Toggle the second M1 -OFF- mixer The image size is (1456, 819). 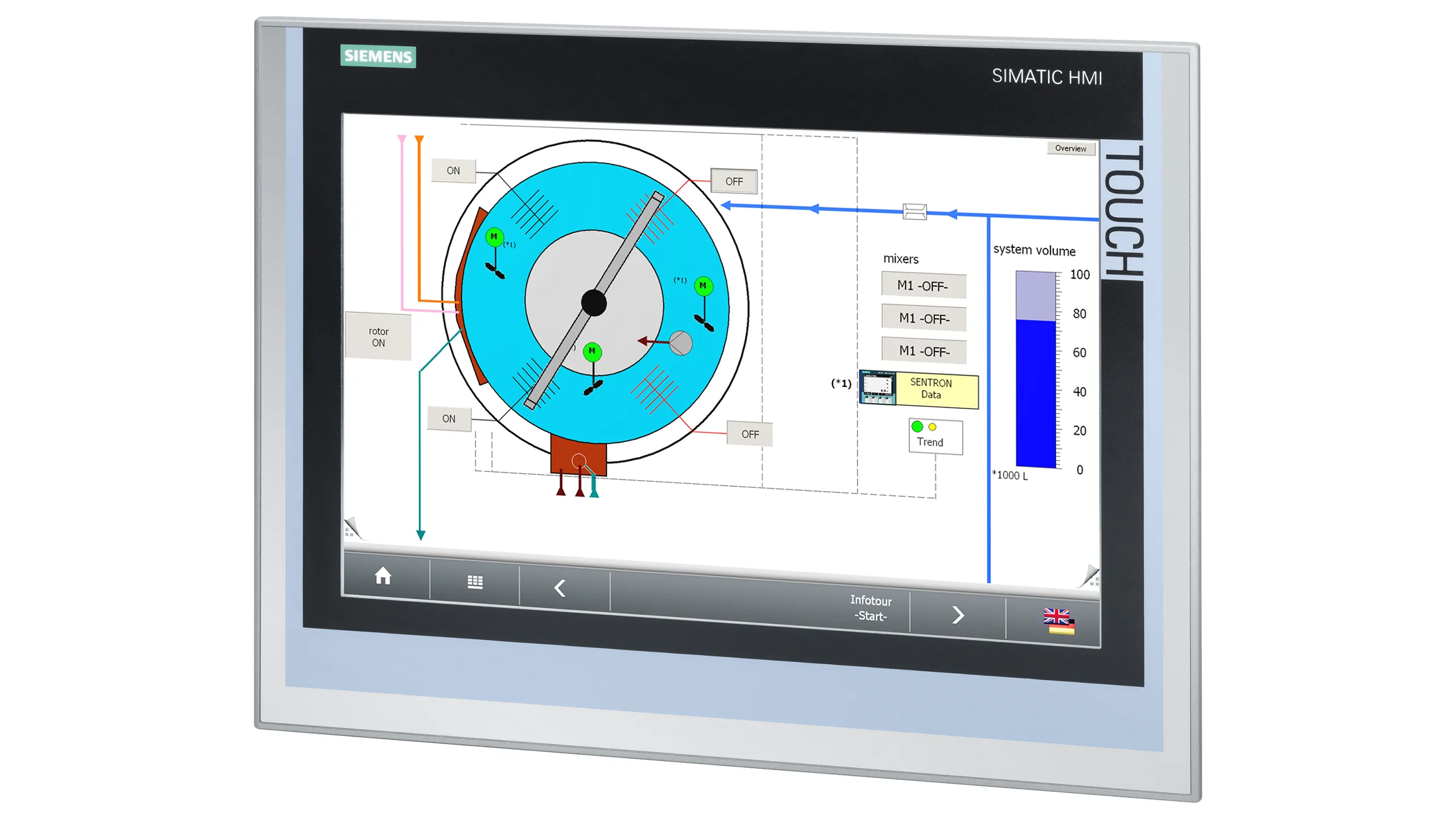coord(924,318)
